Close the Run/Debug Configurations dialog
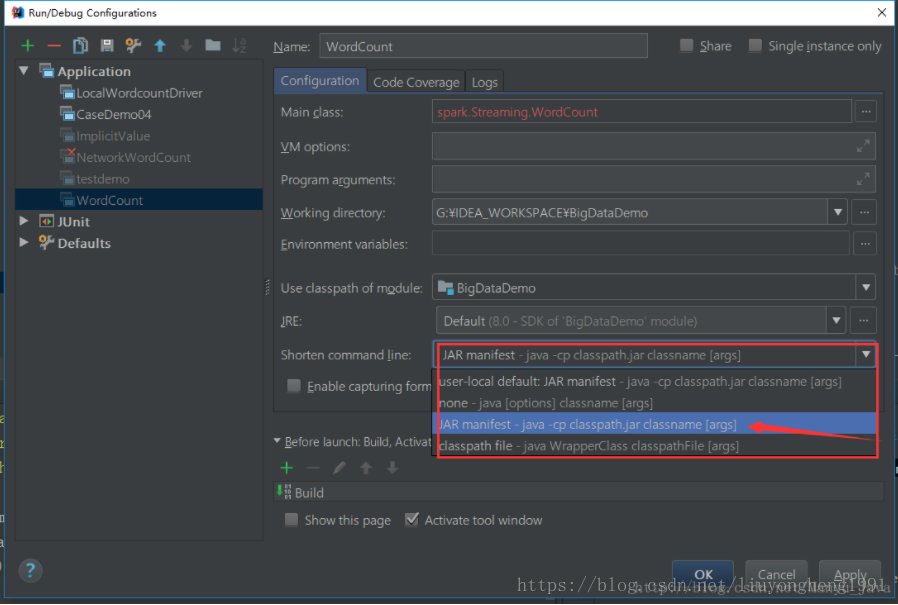898x605 pixels. [x=882, y=13]
